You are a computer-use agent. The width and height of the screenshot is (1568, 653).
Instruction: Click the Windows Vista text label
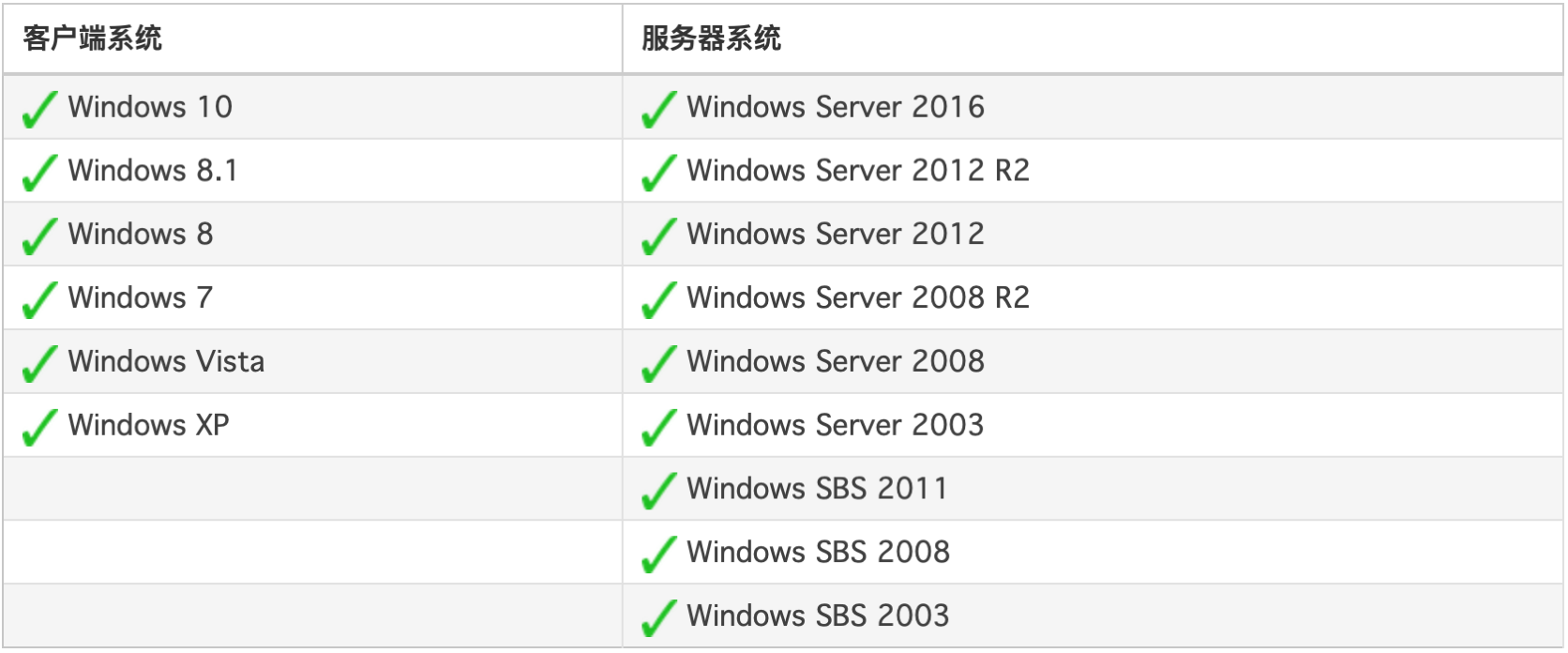166,361
